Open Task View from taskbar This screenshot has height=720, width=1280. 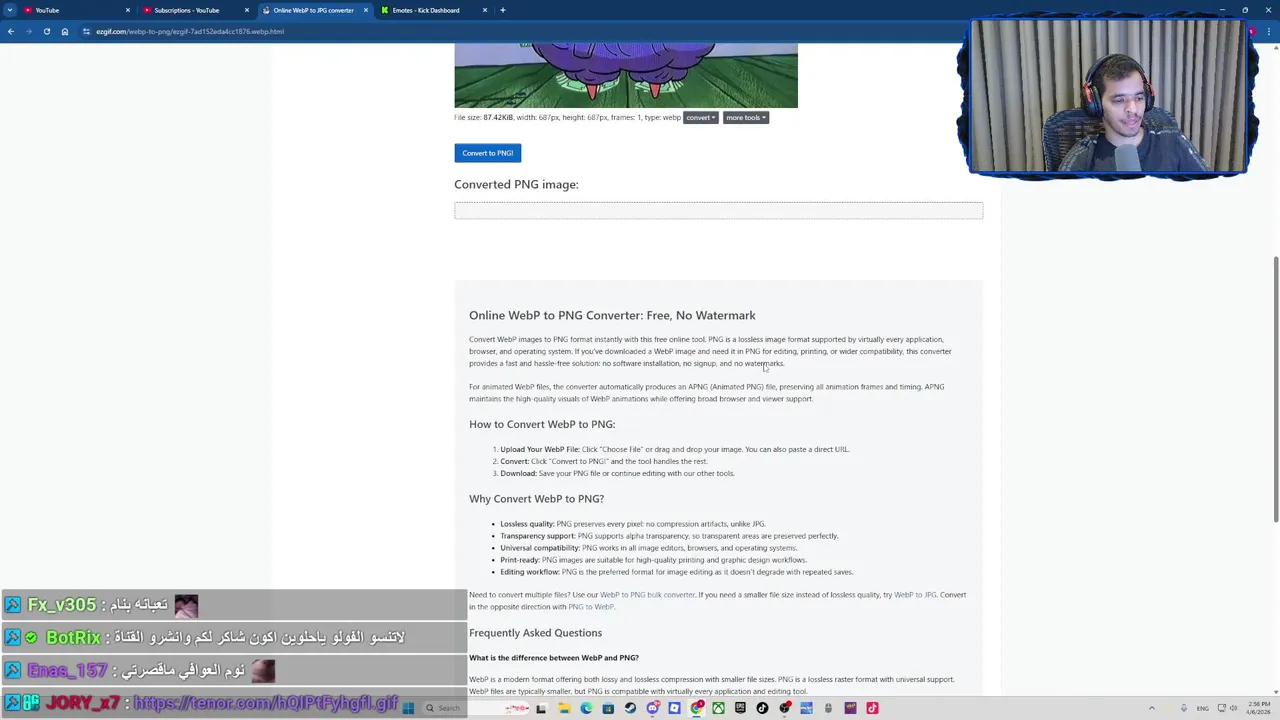click(541, 708)
